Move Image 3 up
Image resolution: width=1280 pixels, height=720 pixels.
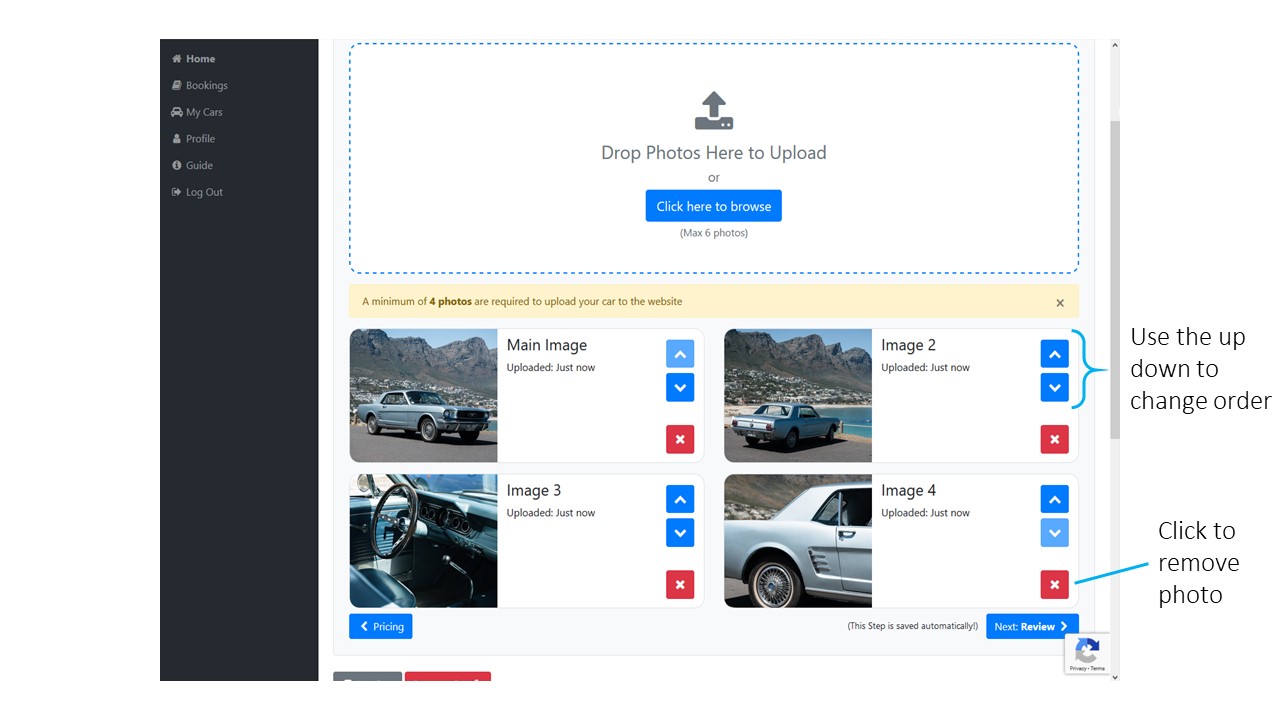pos(680,499)
